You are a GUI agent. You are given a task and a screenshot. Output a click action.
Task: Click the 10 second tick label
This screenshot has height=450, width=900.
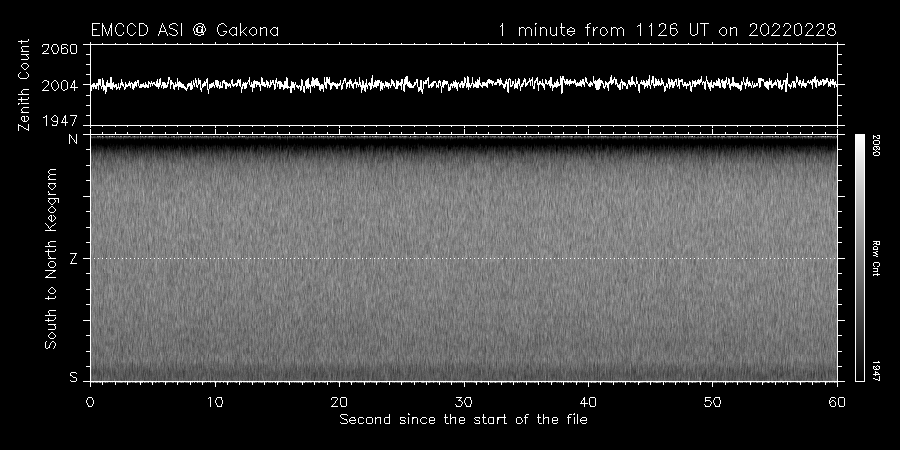tap(215, 402)
